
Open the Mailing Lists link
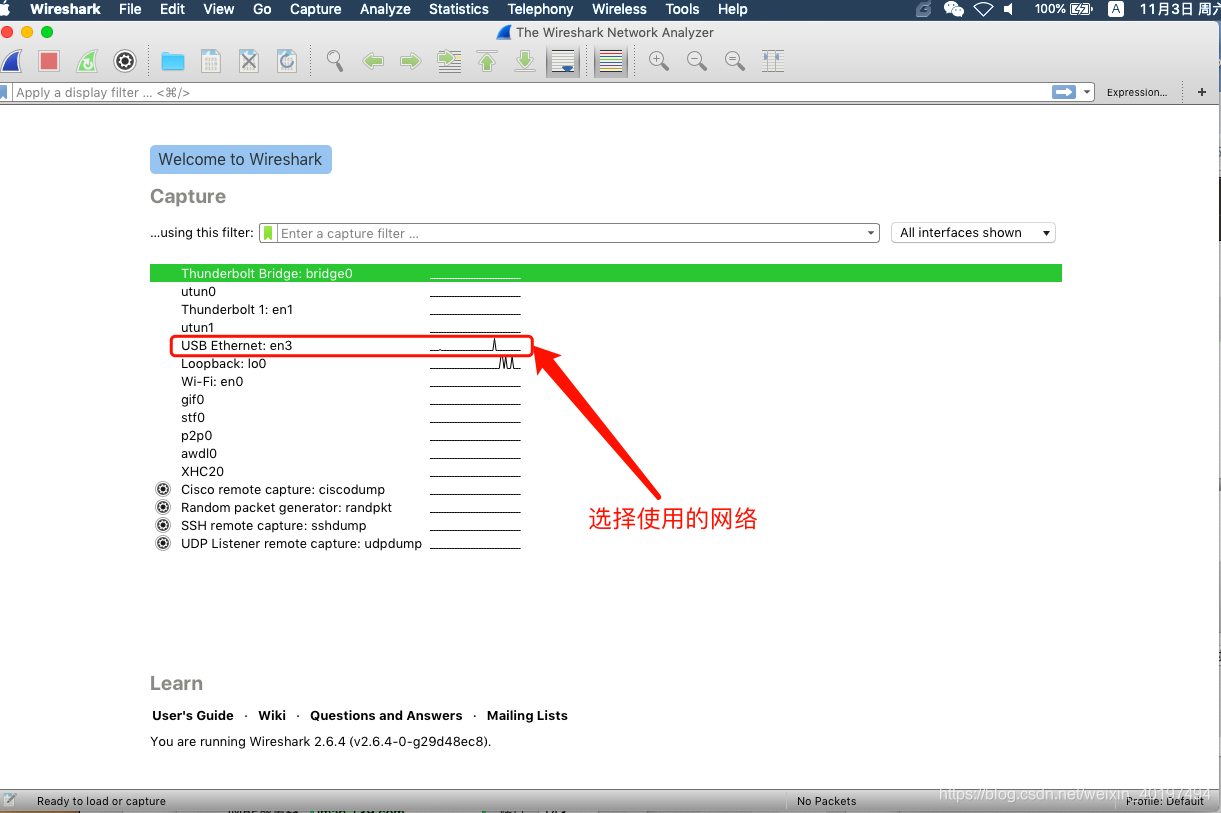(527, 716)
